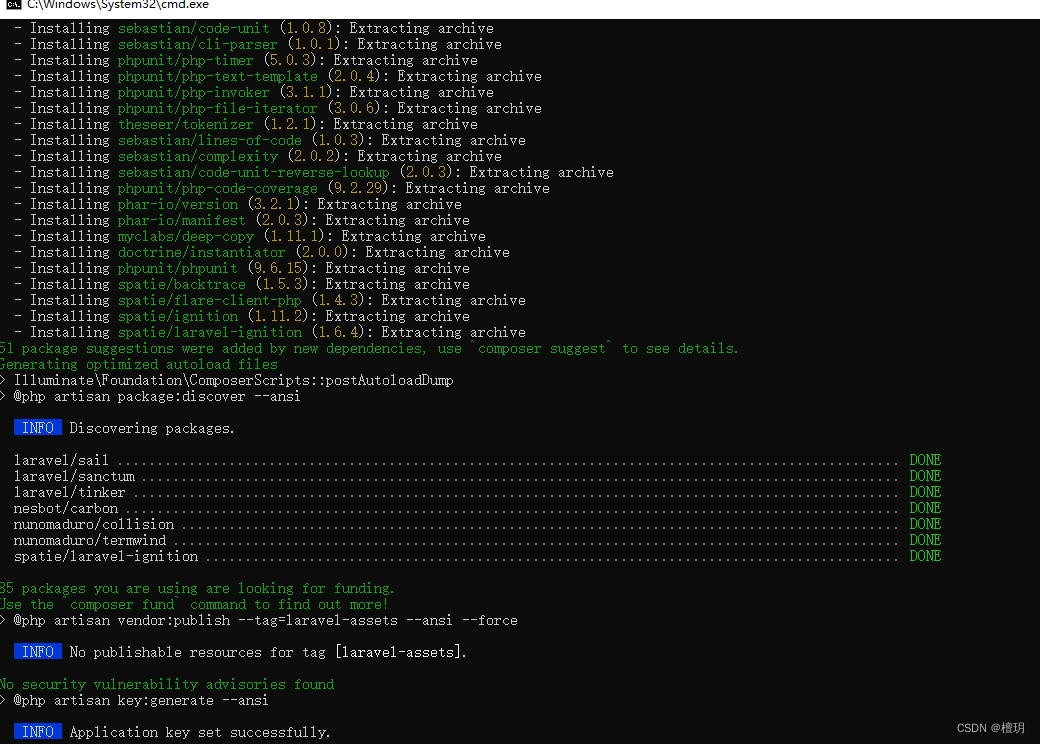Select the CSDN watermark logo
1040x744 pixels.
[x=988, y=728]
